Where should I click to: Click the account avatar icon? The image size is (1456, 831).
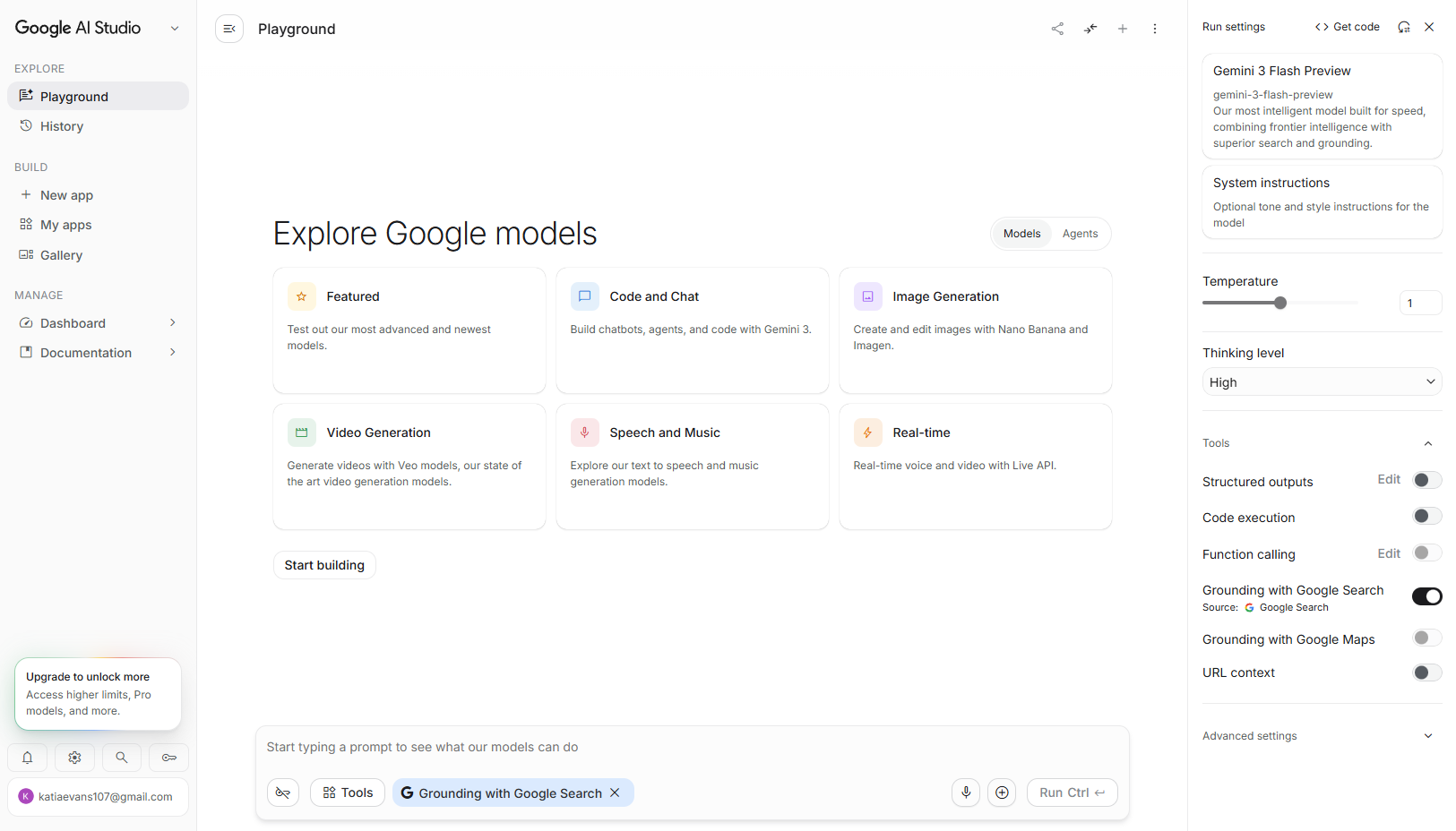click(x=26, y=796)
